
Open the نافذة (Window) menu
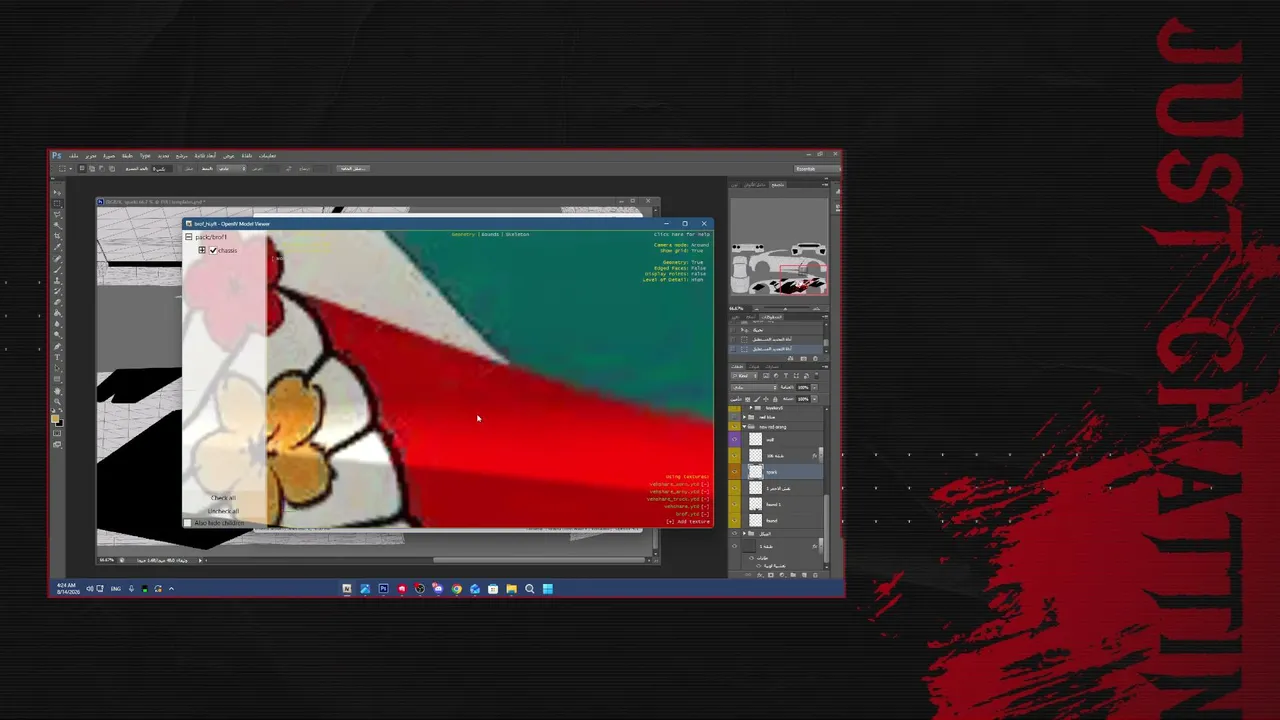tap(247, 156)
